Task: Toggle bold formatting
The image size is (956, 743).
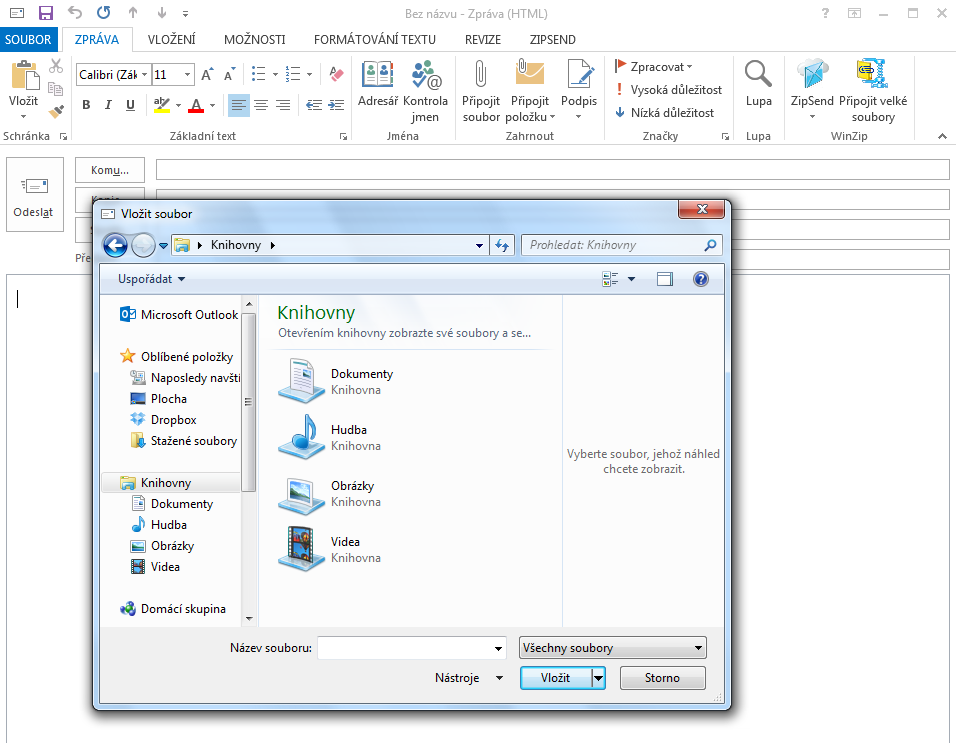Action: (x=87, y=105)
